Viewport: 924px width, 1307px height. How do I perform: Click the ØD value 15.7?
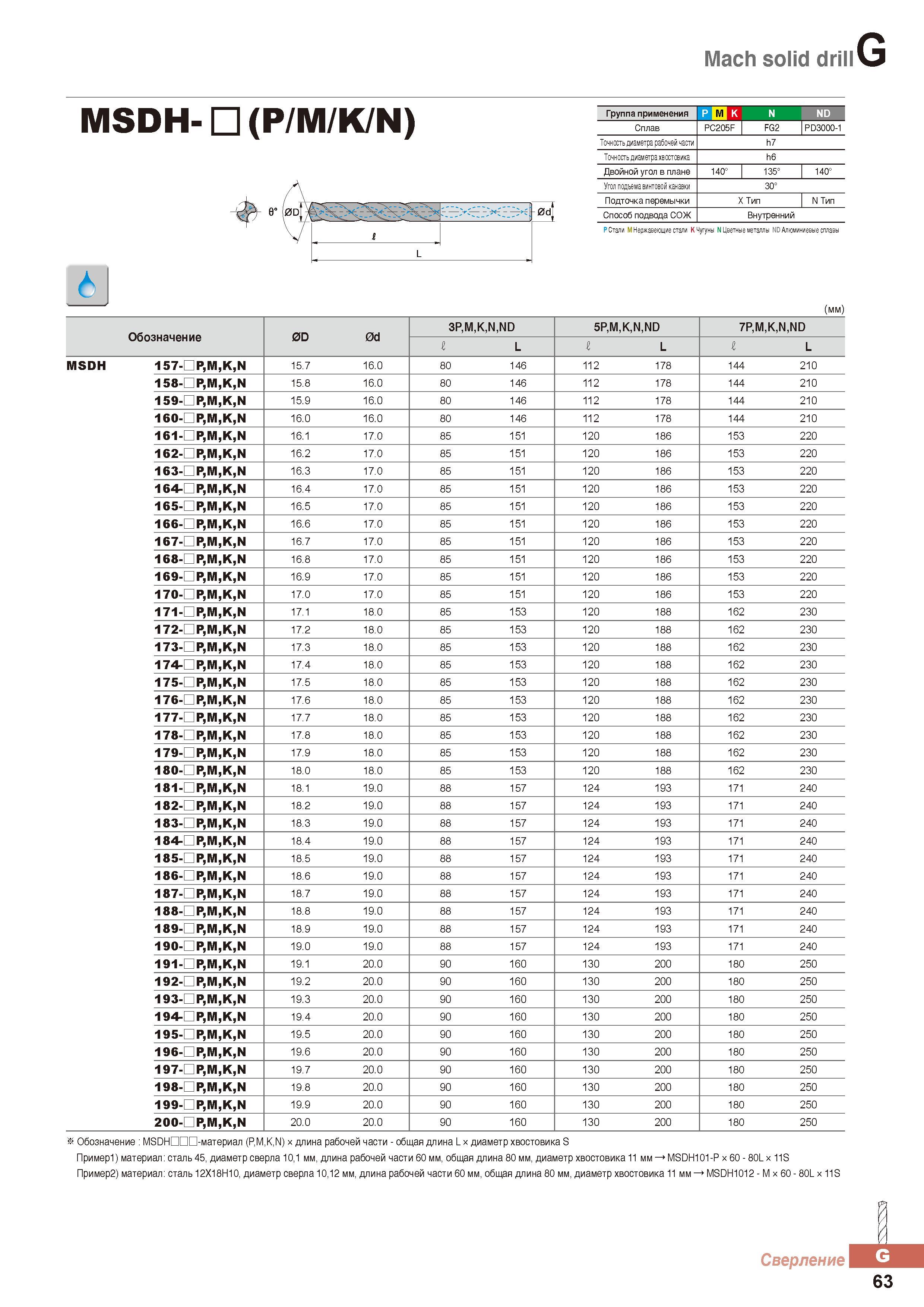click(x=301, y=365)
